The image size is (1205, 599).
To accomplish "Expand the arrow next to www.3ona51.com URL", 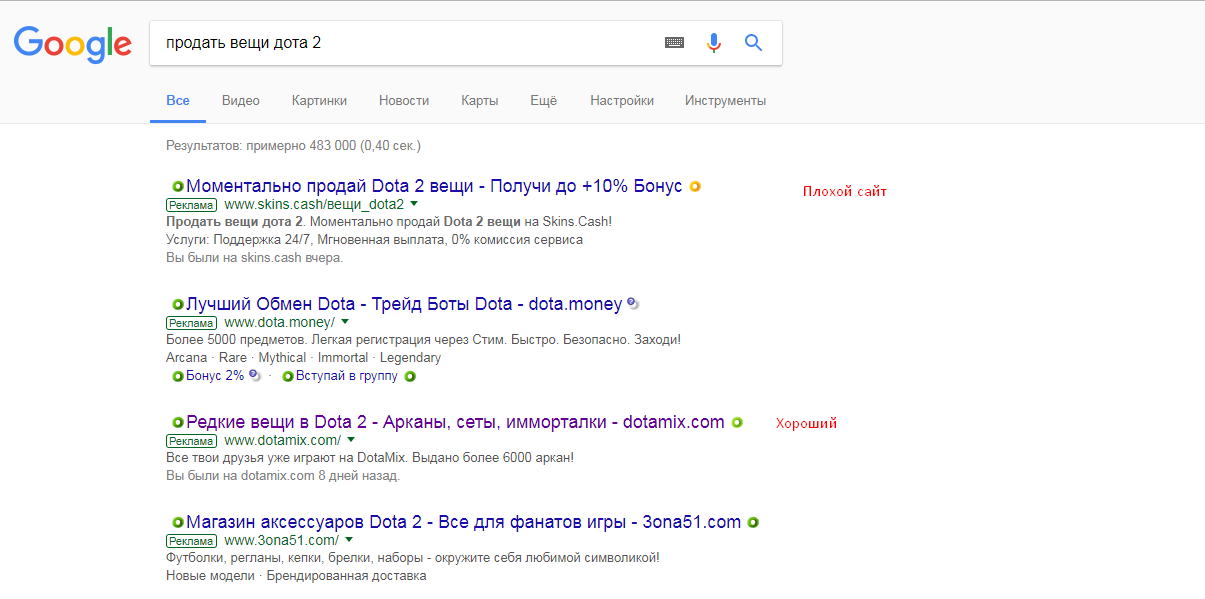I will (x=349, y=540).
